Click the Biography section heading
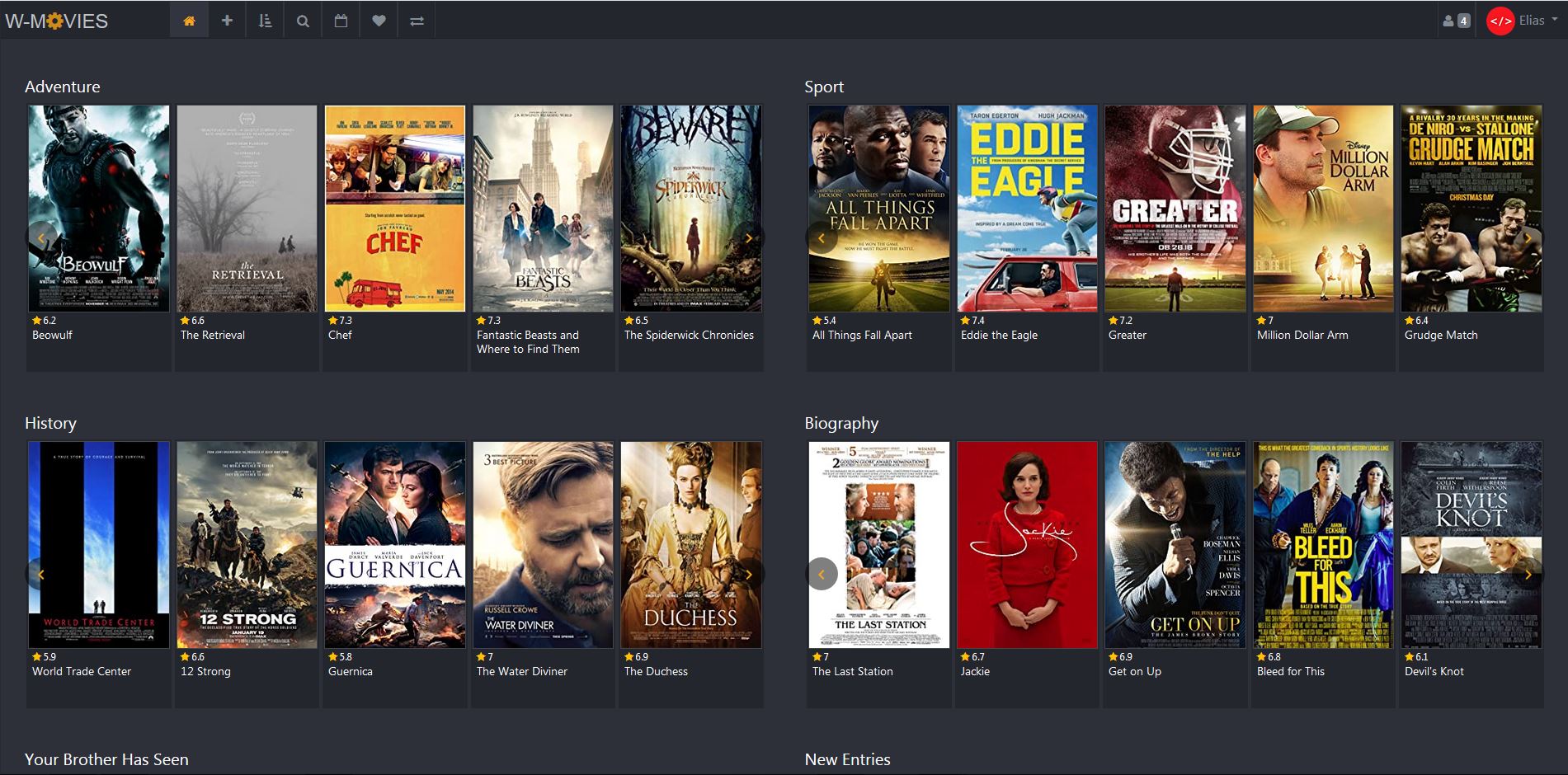This screenshot has height=775, width=1568. click(x=841, y=423)
